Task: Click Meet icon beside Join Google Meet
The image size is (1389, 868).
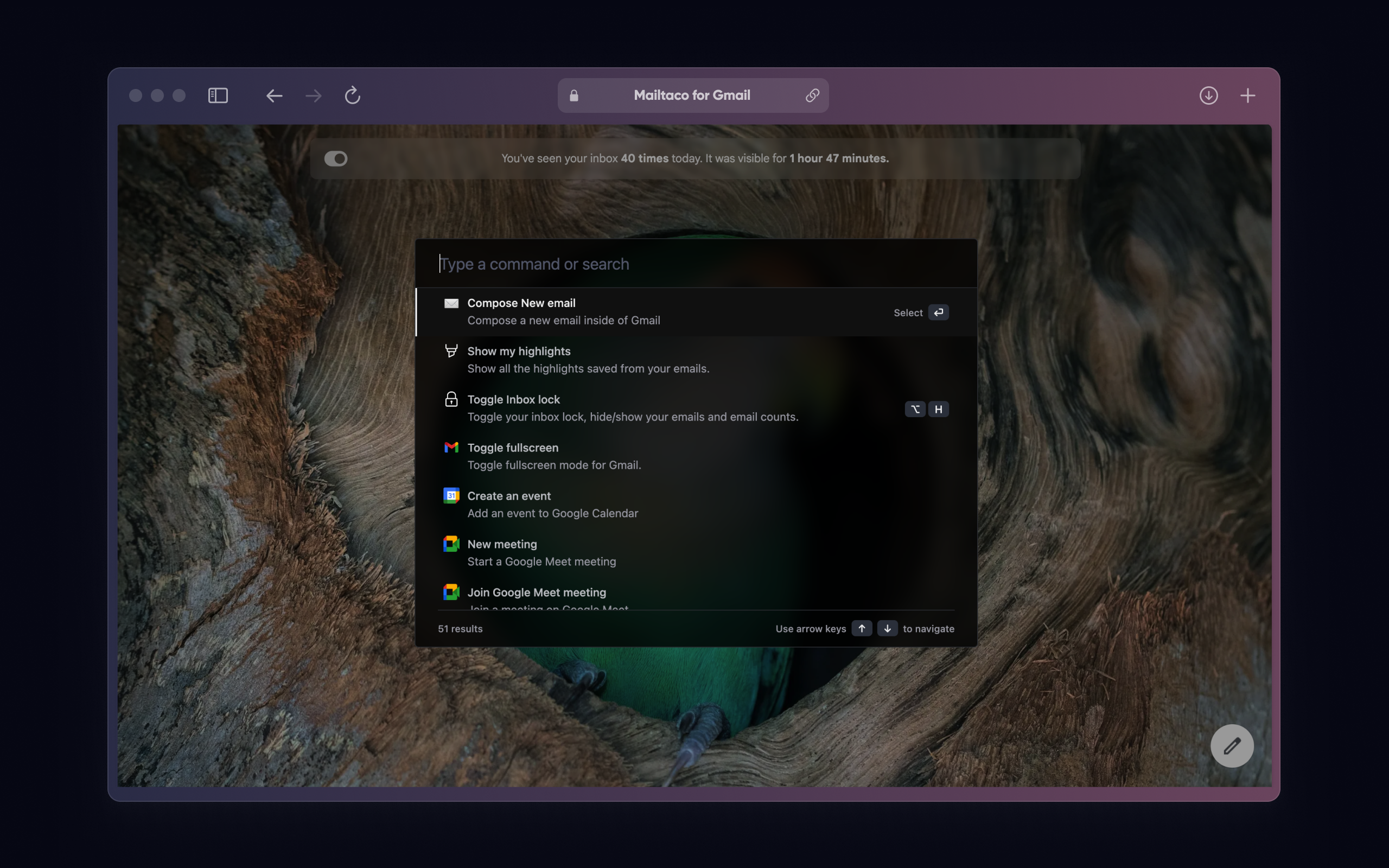Action: tap(451, 592)
